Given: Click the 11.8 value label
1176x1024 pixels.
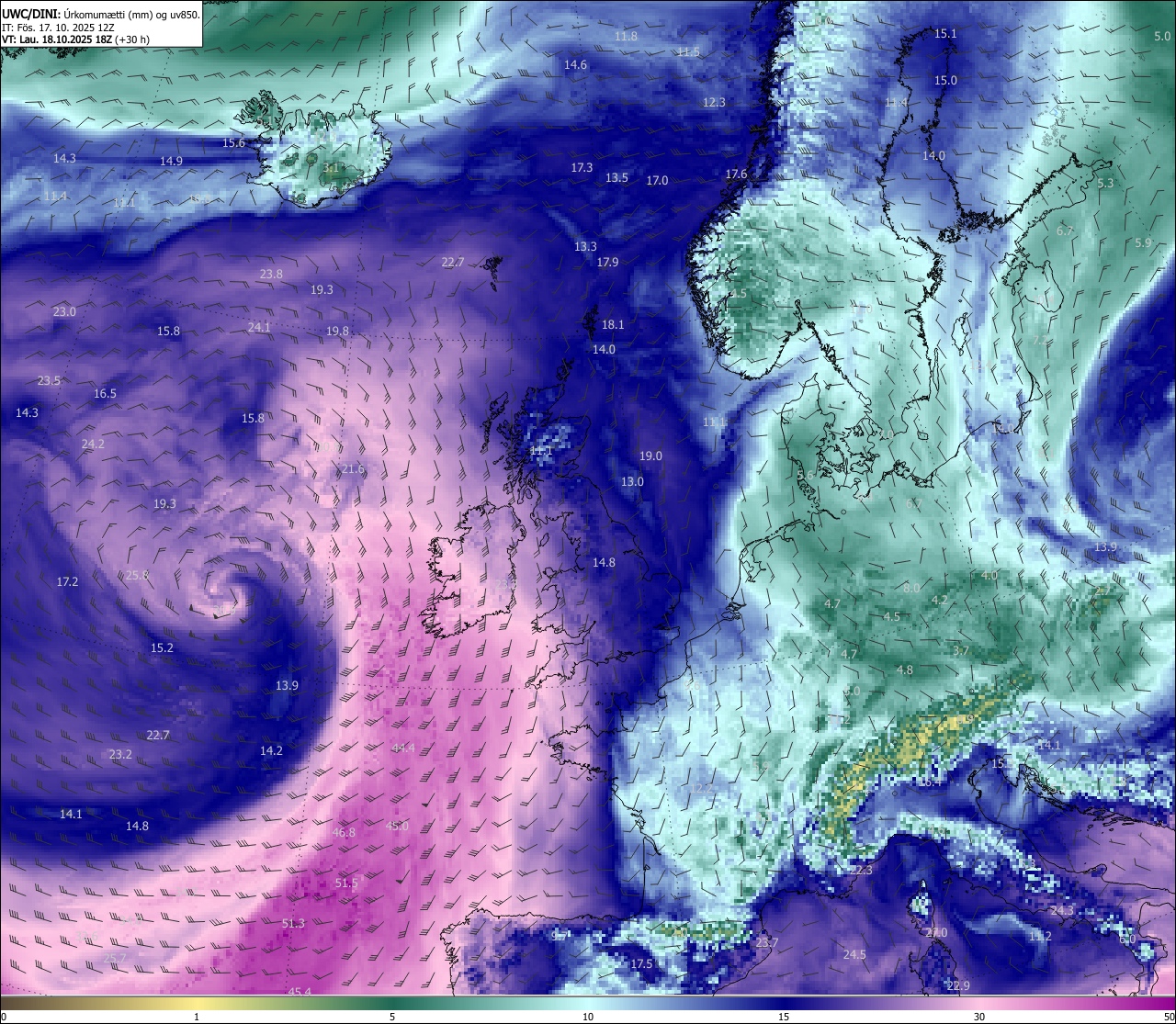Looking at the screenshot, I should (626, 36).
